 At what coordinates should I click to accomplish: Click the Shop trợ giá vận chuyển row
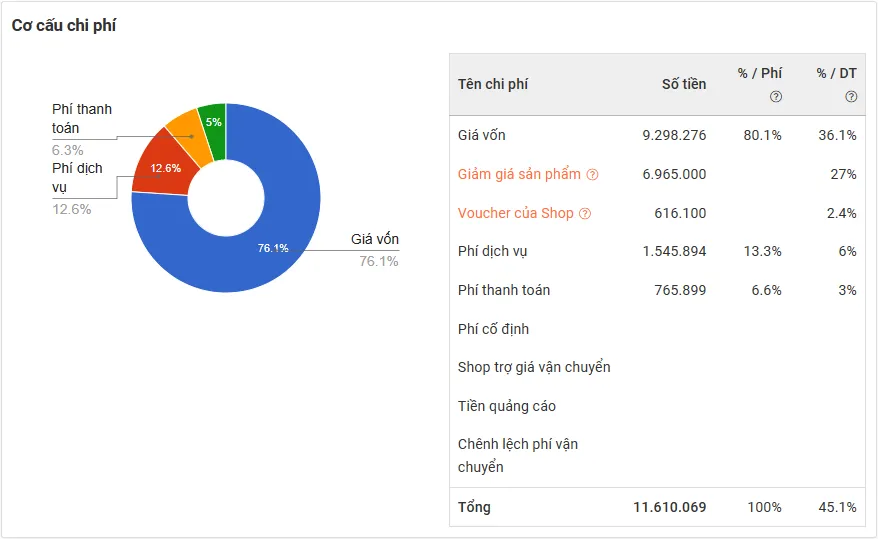(x=534, y=367)
